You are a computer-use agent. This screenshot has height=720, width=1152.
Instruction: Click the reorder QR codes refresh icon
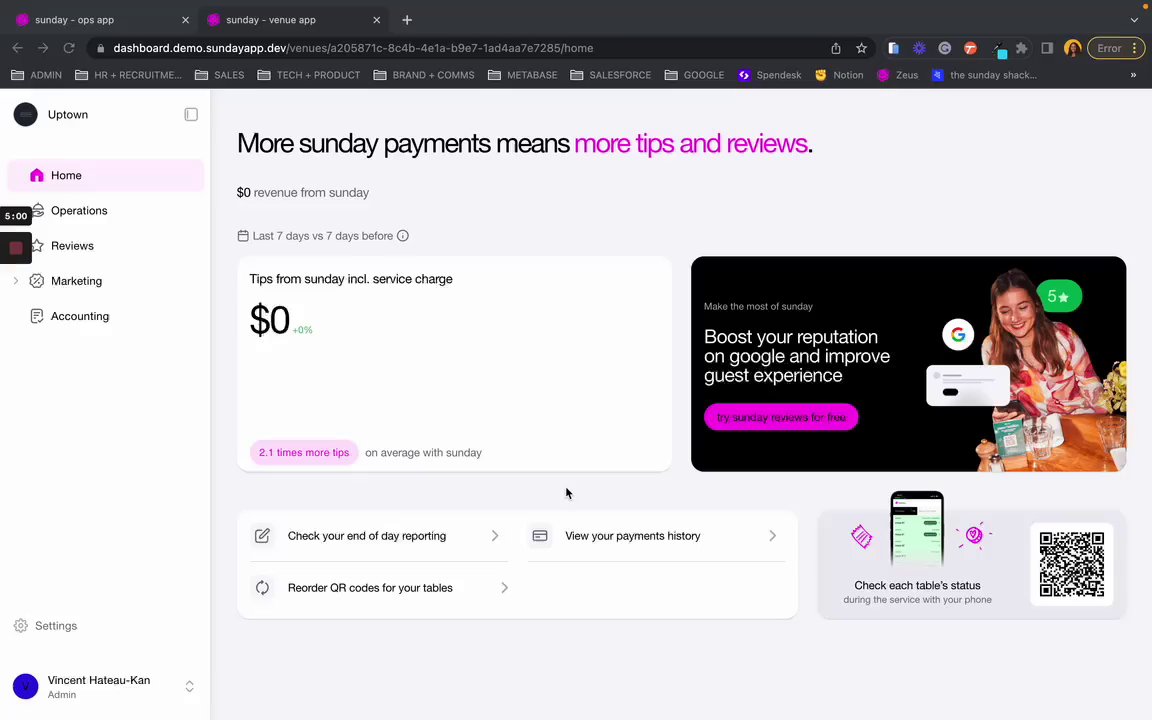(x=262, y=588)
